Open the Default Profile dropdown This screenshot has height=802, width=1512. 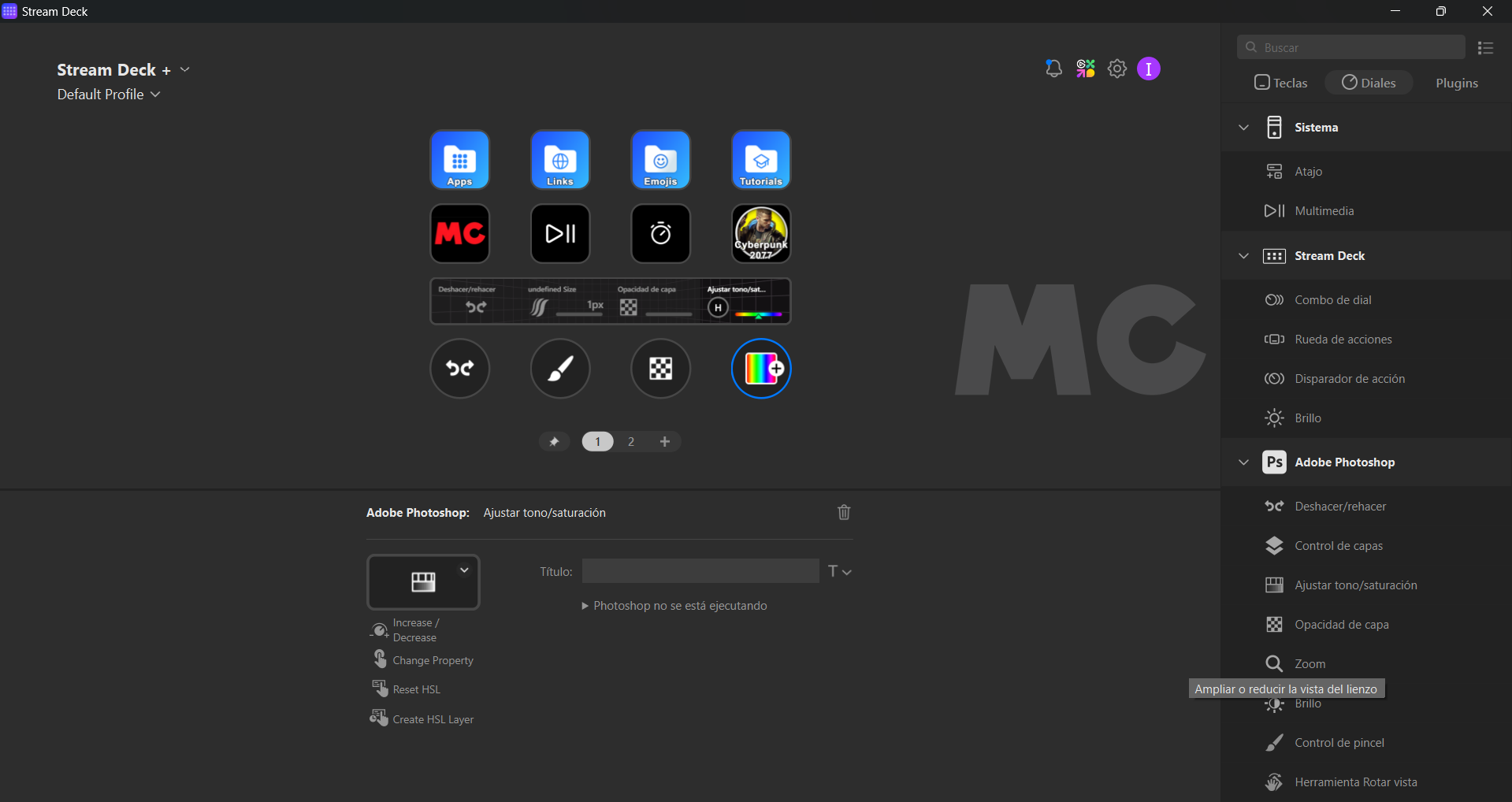point(109,95)
